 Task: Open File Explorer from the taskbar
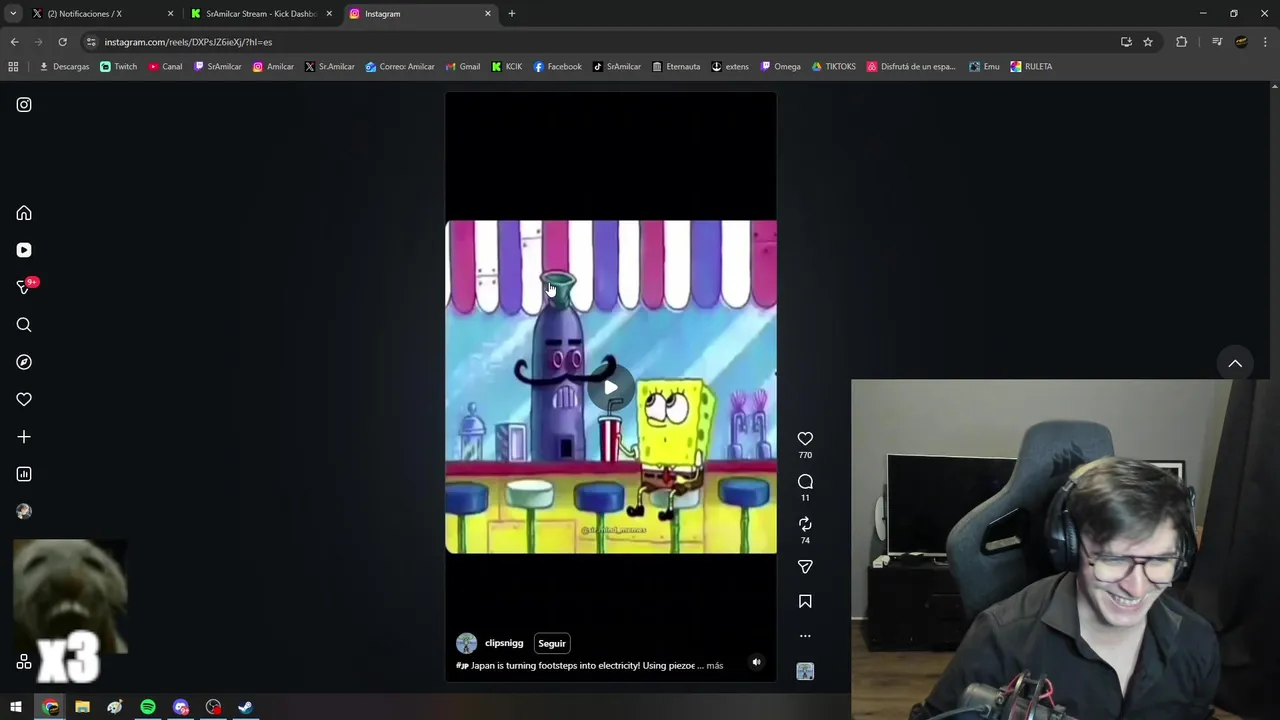coord(82,707)
